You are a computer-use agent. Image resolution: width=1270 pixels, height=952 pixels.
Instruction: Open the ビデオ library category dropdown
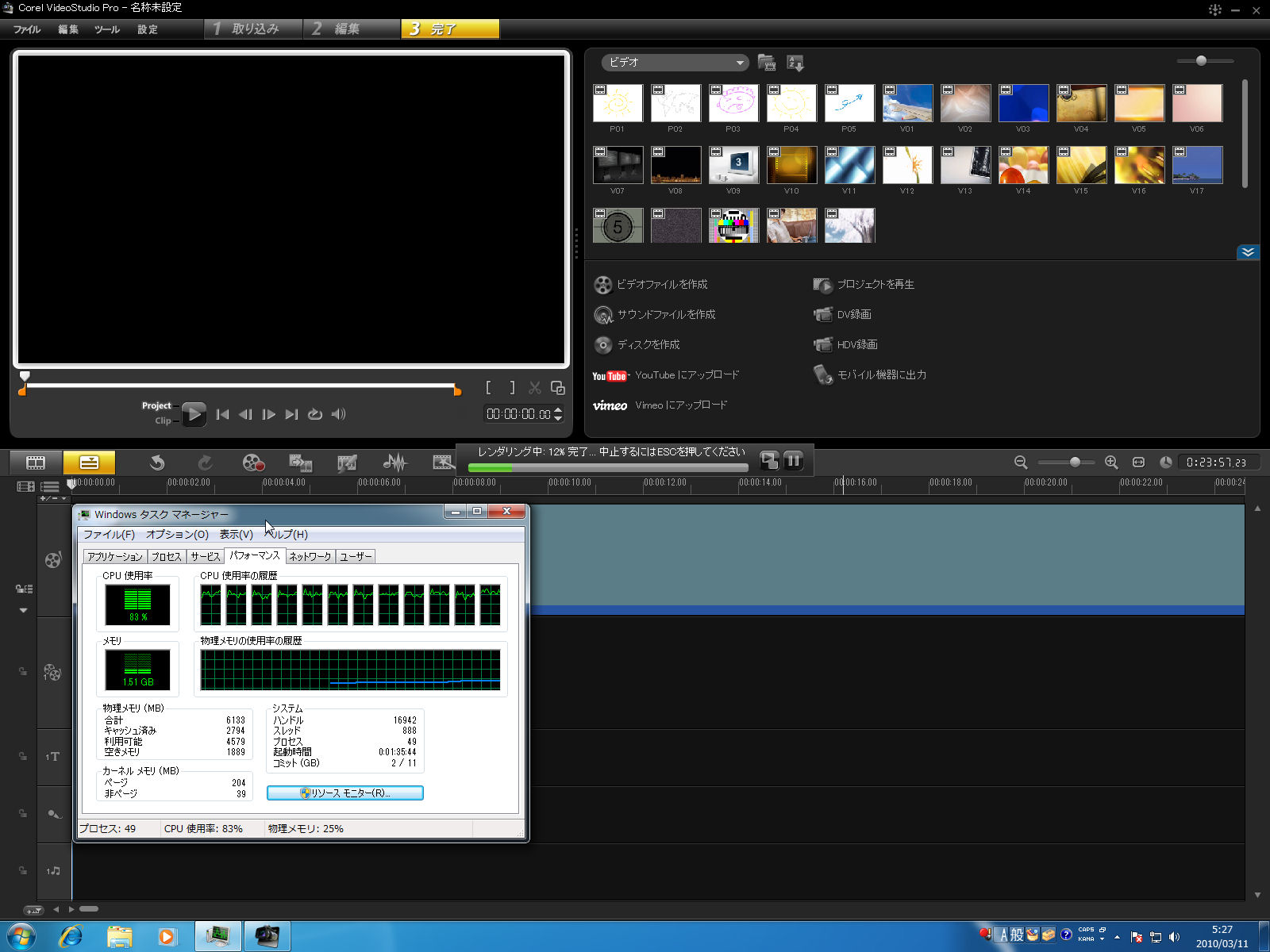click(675, 63)
